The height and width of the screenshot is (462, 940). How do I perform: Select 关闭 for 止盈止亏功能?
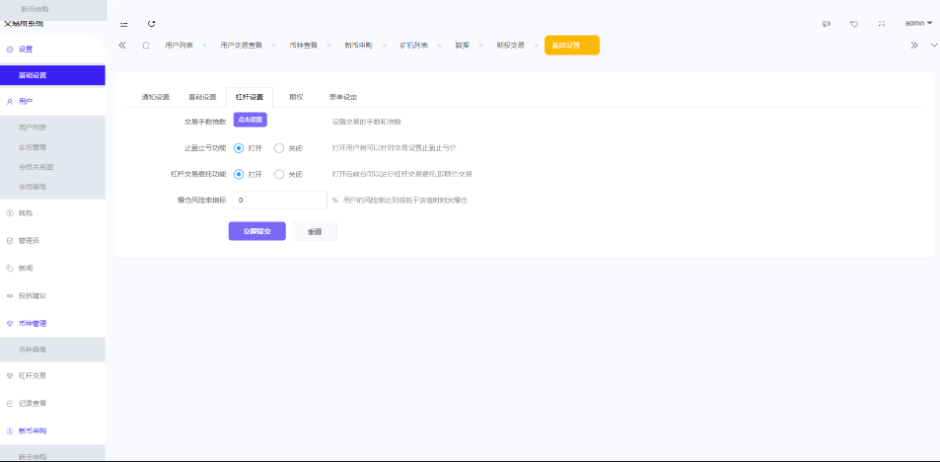tap(279, 148)
